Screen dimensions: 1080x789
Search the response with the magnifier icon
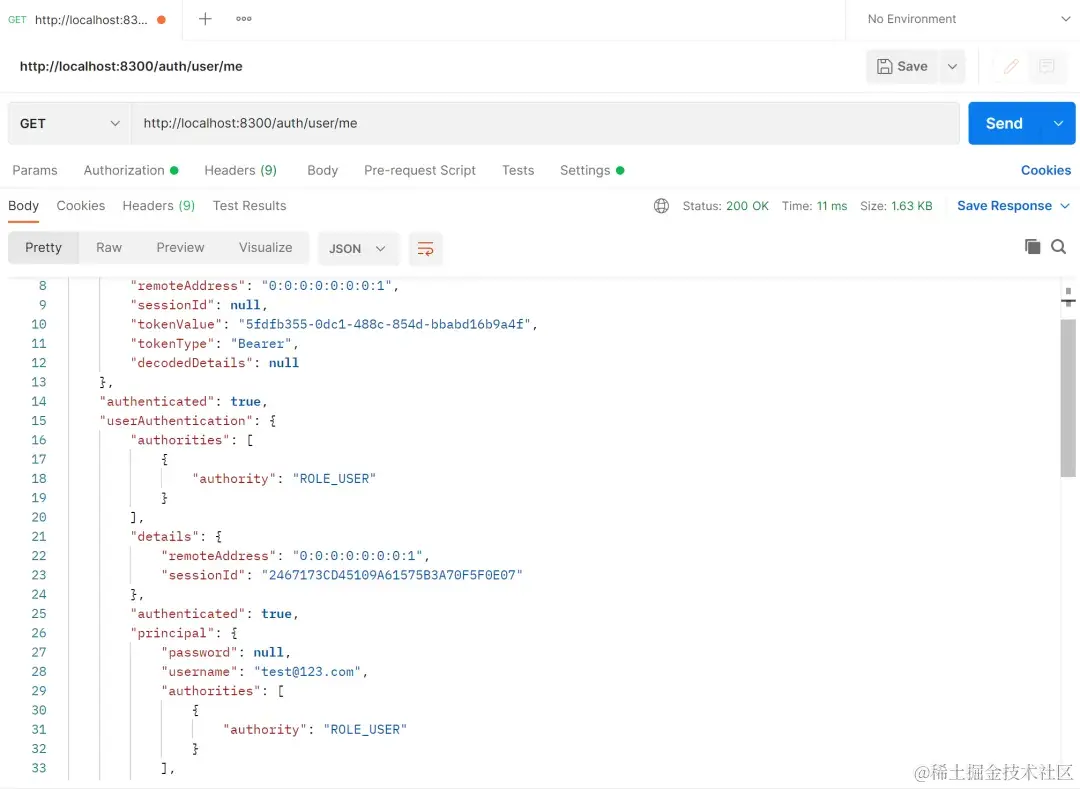[x=1058, y=246]
